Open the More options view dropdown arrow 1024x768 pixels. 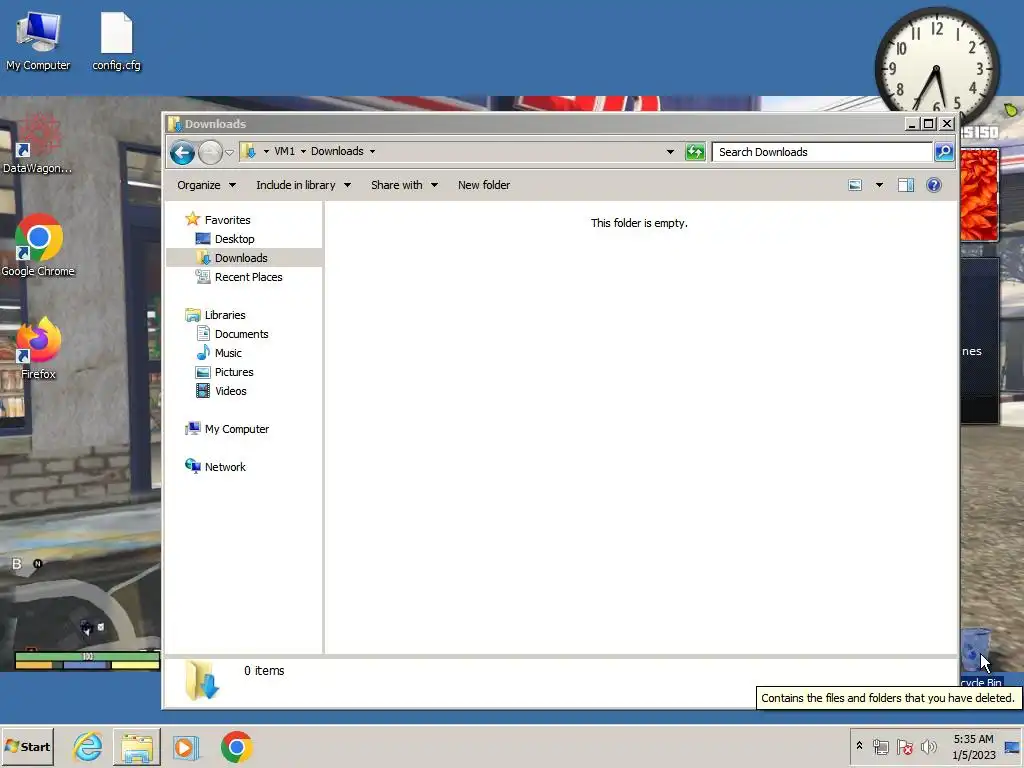pos(879,185)
